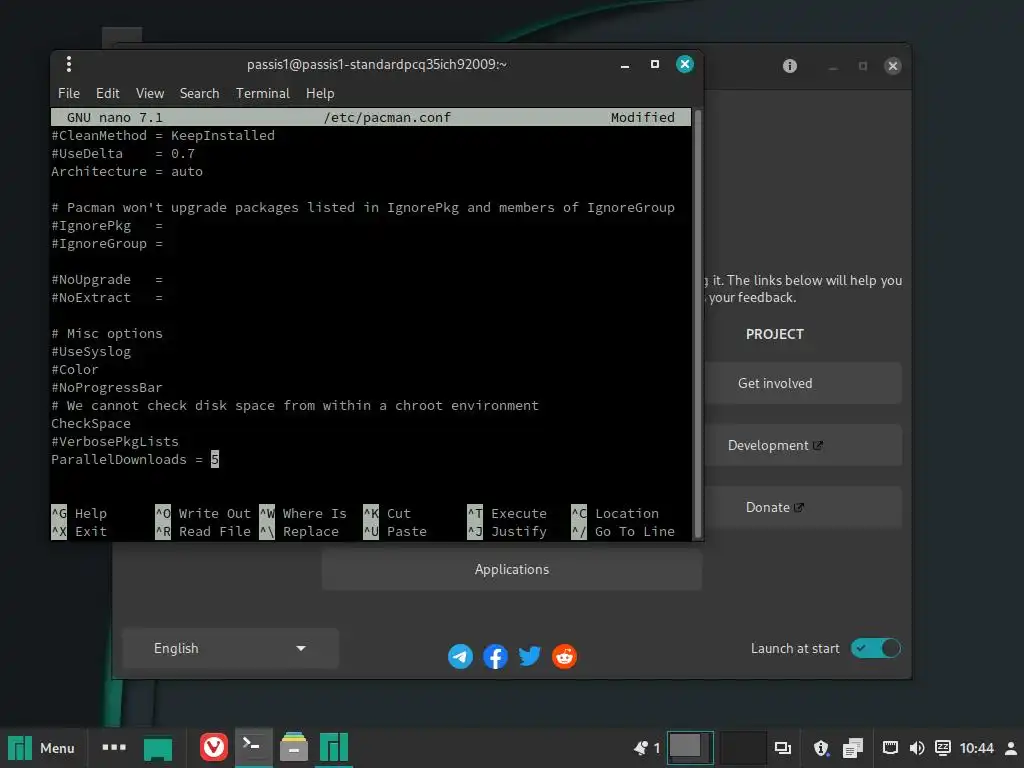The height and width of the screenshot is (768, 1024).
Task: Click the terminal's vertical scrollbar
Action: point(697,323)
